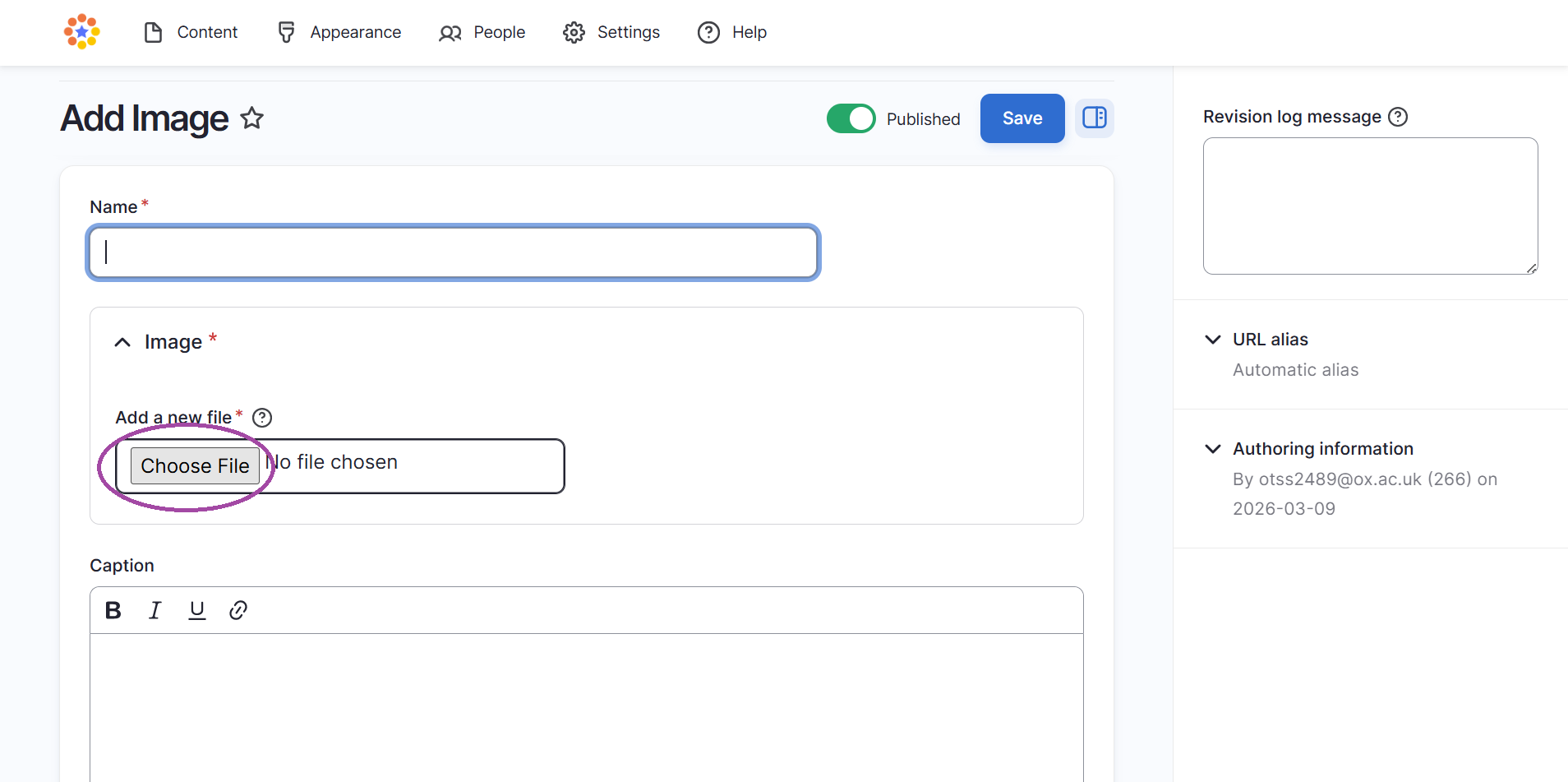Apply bold formatting in the Caption editor
Screen dimensions: 1568x782
pyautogui.click(x=113, y=610)
